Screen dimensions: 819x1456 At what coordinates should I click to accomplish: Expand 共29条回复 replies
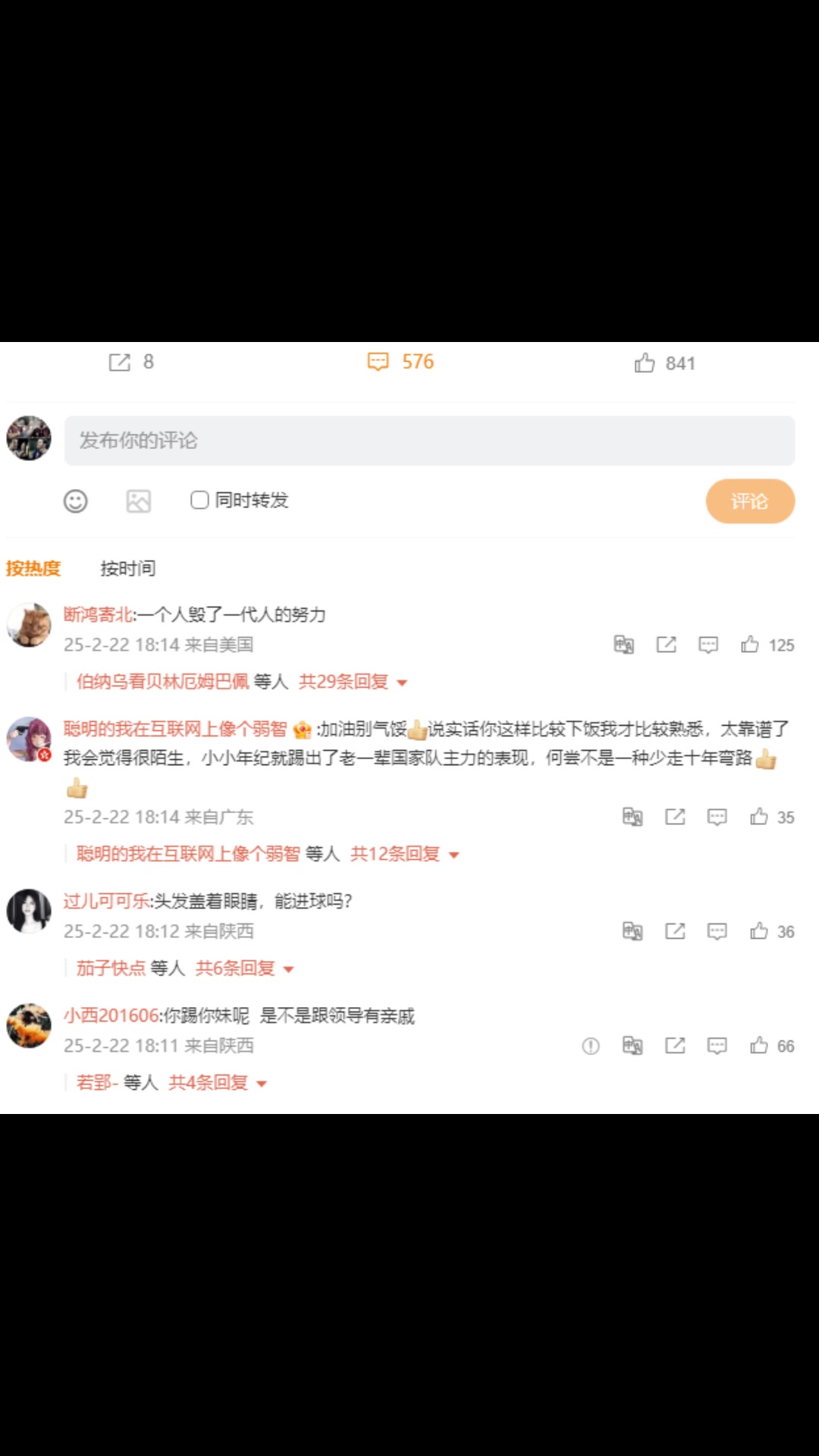(353, 682)
